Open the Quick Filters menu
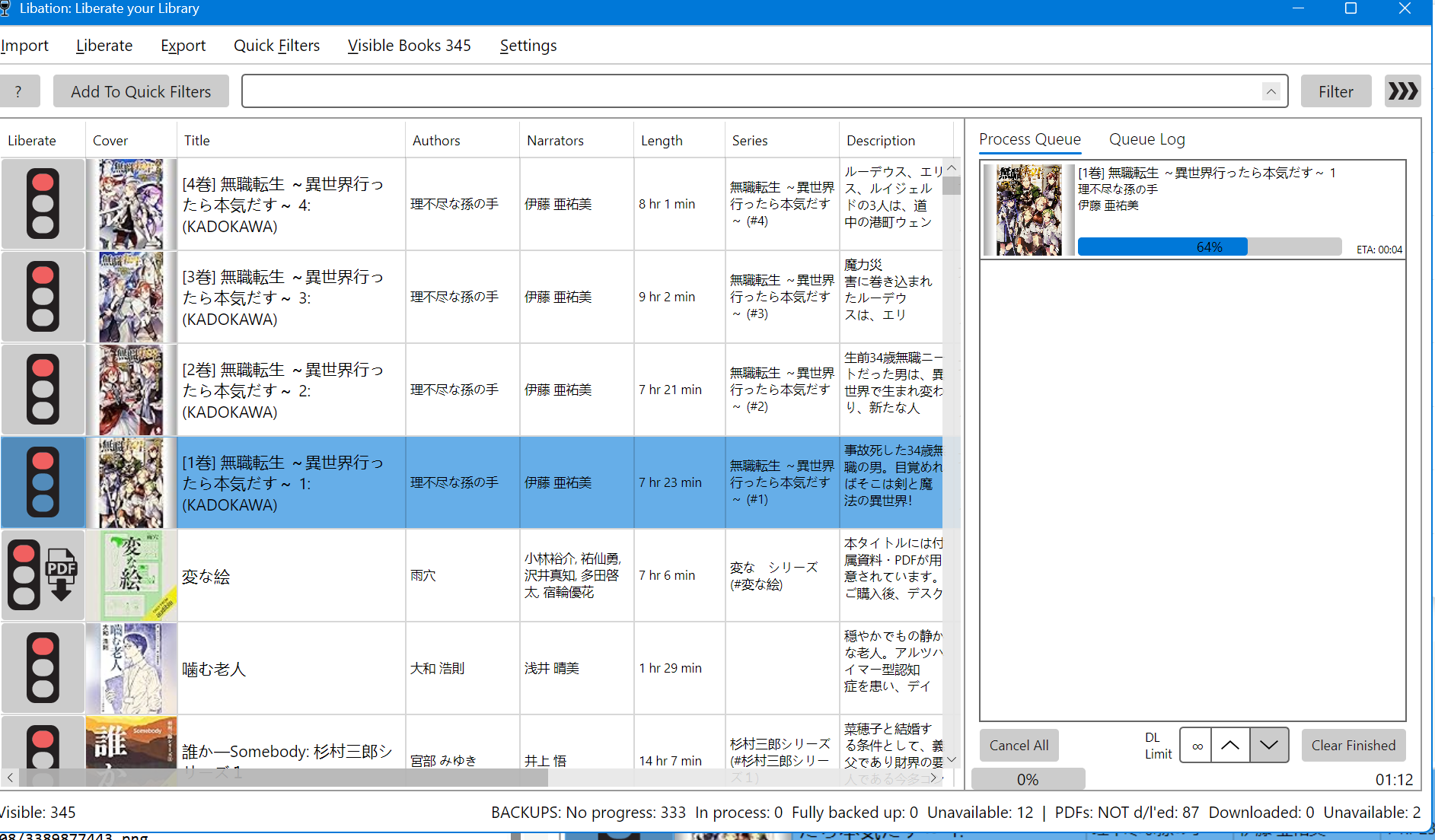The width and height of the screenshot is (1435, 840). coord(276,46)
